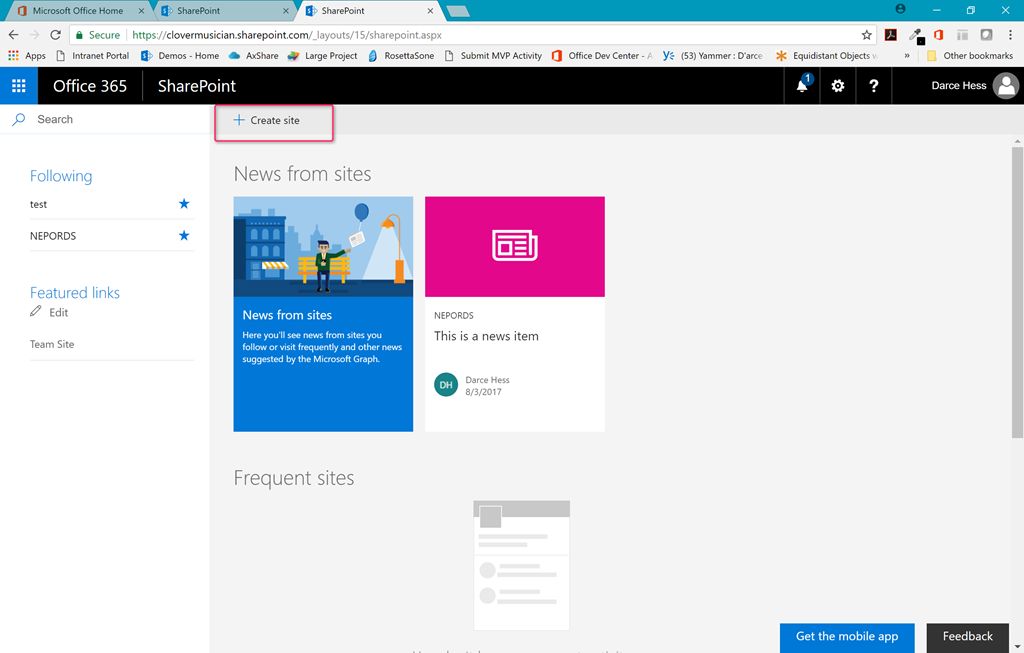Close the Microsoft Office Home tab
The width and height of the screenshot is (1024, 653).
coord(141,10)
